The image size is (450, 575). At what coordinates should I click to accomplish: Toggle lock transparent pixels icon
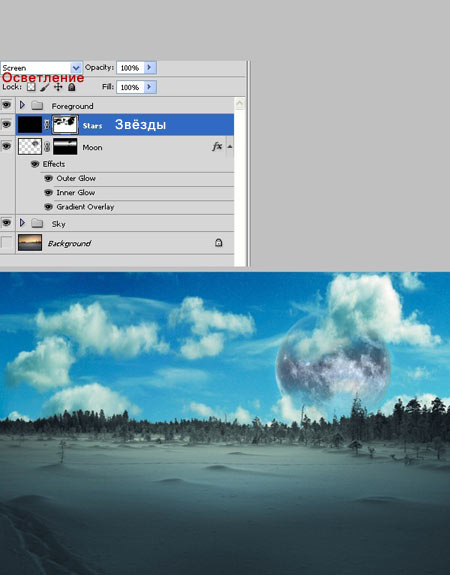pyautogui.click(x=32, y=87)
